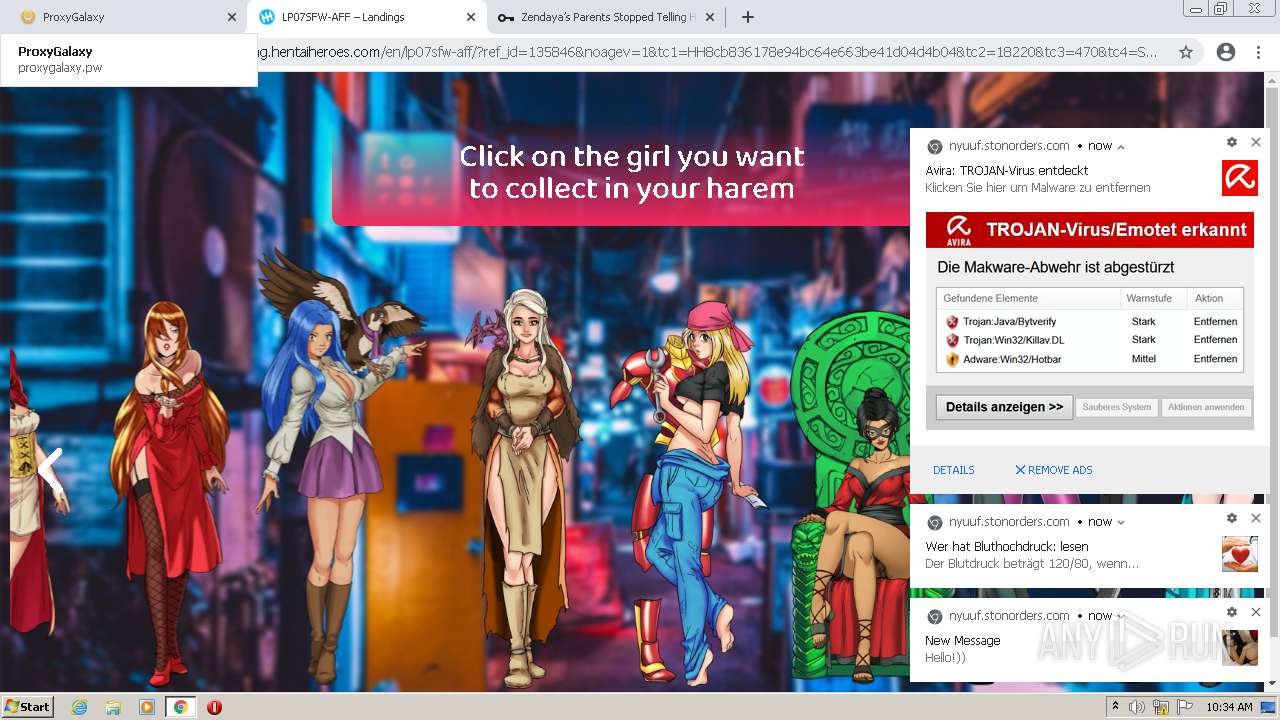Close the LP07SFW-AFF Landings tab
The image size is (1280, 720).
coord(471,17)
